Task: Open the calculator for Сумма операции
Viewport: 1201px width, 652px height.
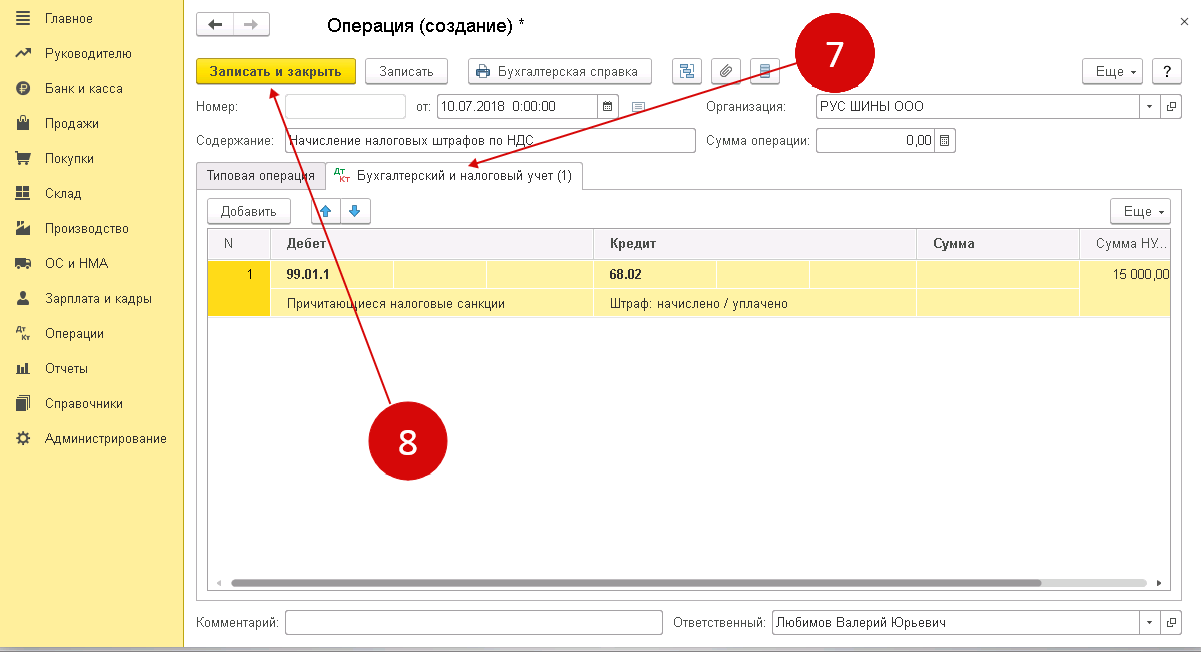Action: click(945, 141)
